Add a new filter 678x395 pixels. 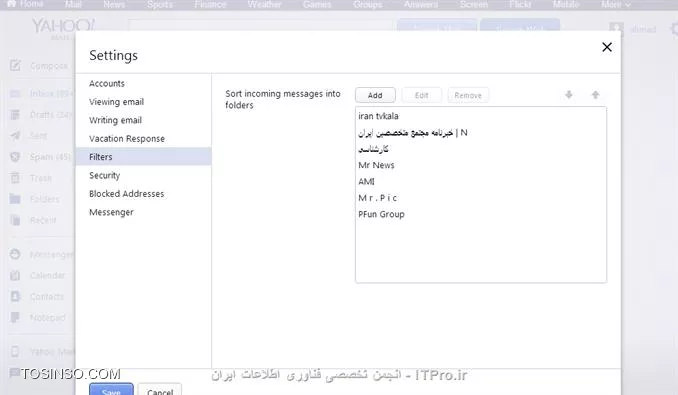(375, 95)
